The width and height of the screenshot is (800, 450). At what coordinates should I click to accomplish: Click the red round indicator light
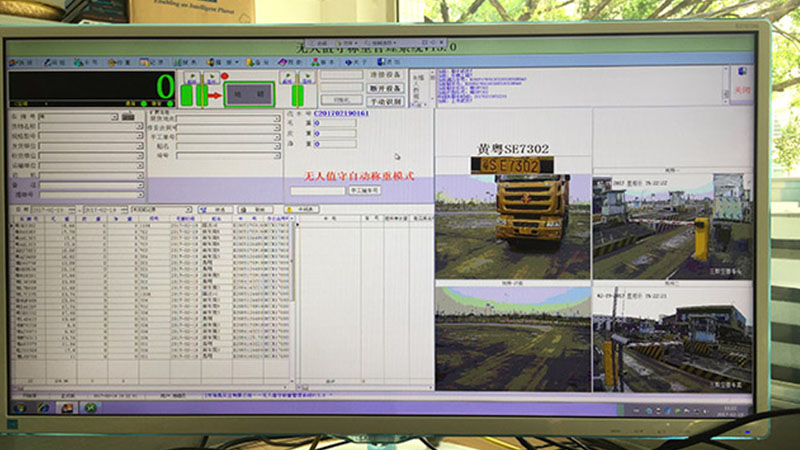coord(224,77)
